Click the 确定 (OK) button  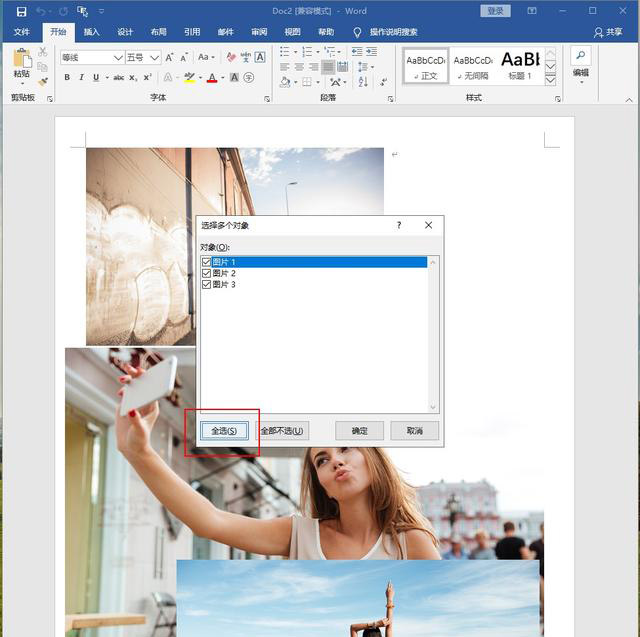pyautogui.click(x=360, y=431)
